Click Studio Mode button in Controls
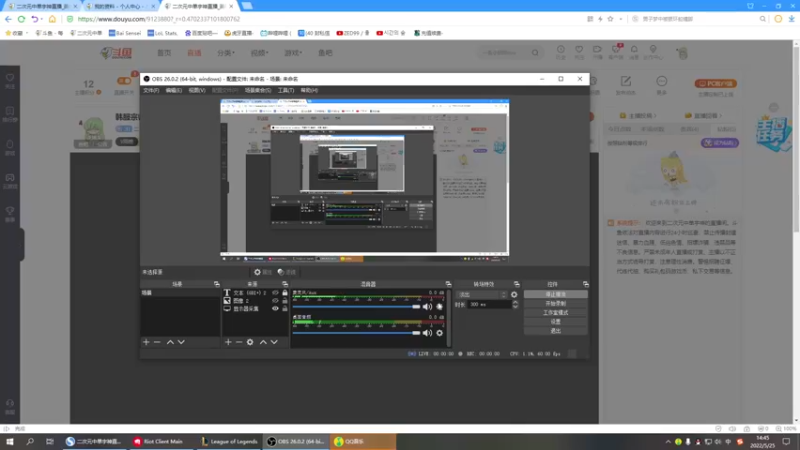The image size is (800, 450). pyautogui.click(x=555, y=313)
